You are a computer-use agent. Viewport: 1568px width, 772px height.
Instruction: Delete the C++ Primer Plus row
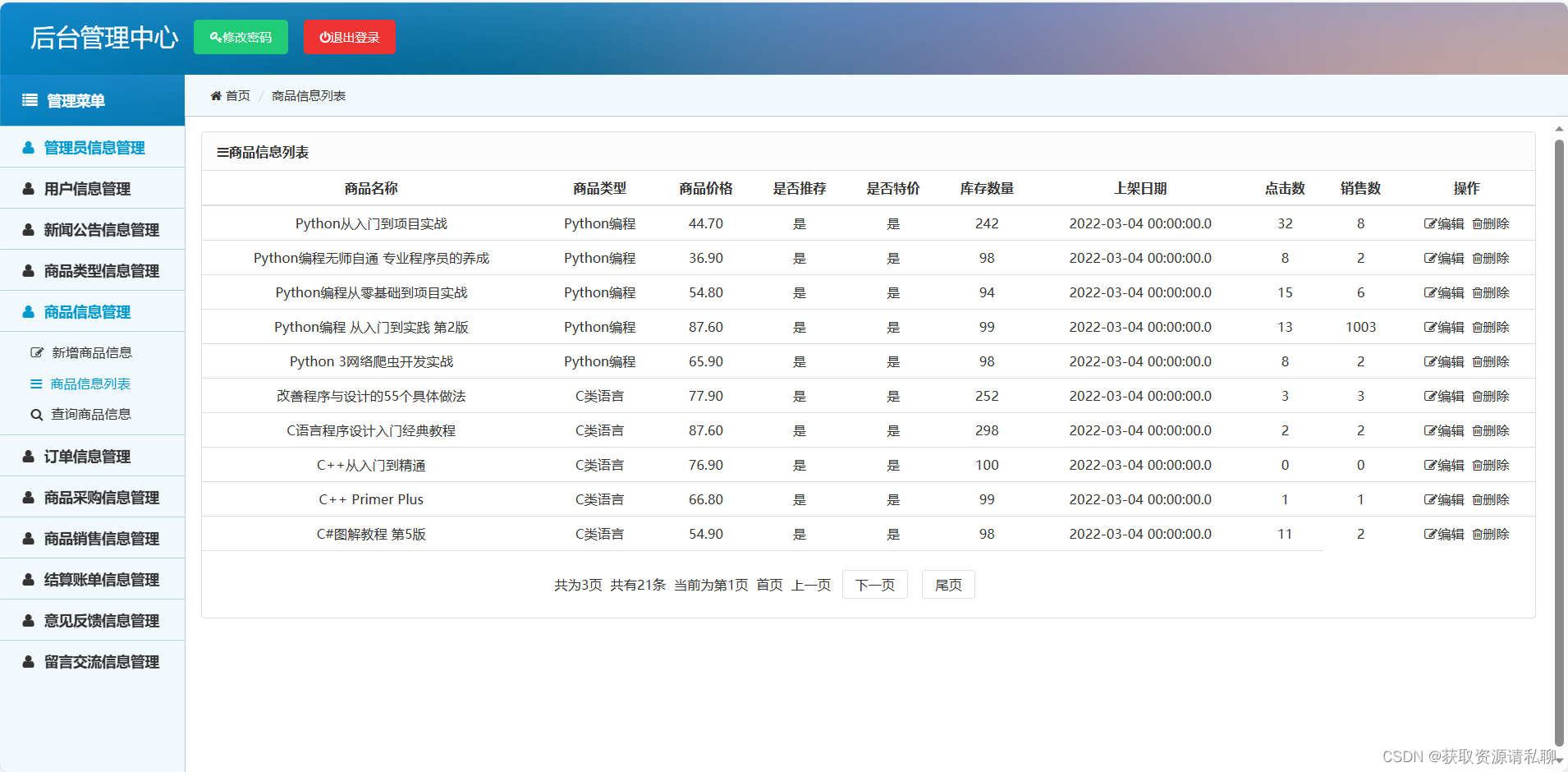pos(1491,499)
